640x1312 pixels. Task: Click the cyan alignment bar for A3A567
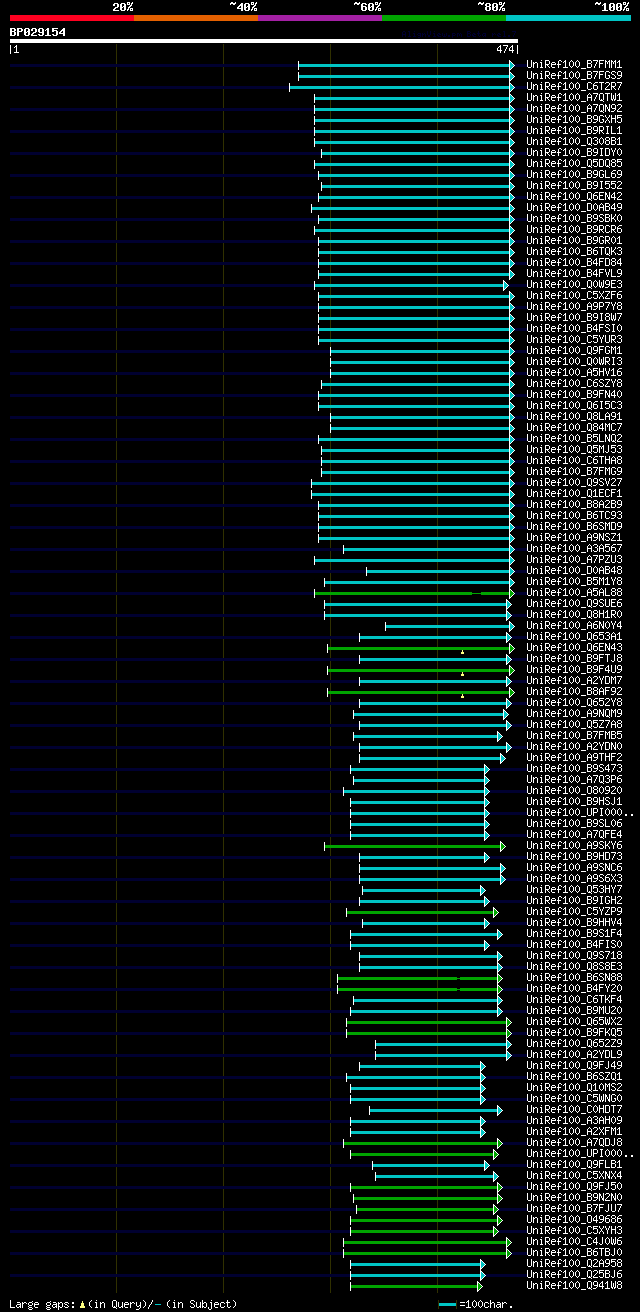[428, 549]
